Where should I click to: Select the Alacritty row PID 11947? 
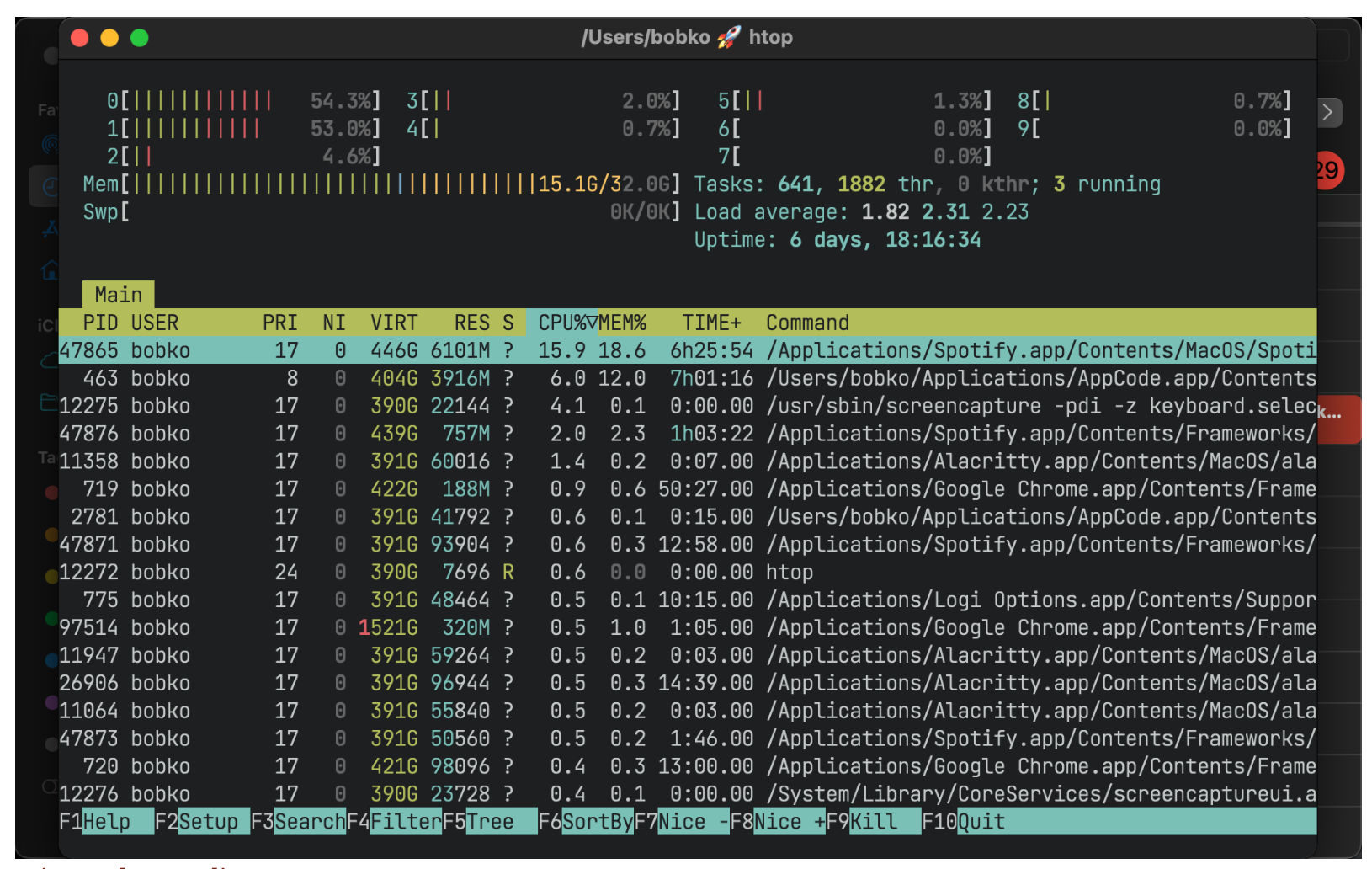point(688,655)
